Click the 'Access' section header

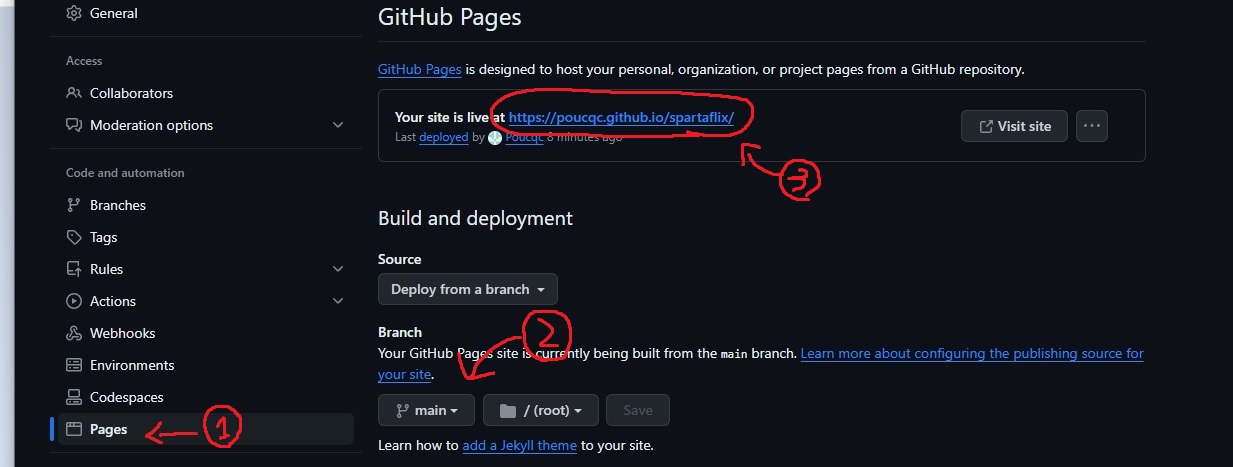[x=84, y=61]
